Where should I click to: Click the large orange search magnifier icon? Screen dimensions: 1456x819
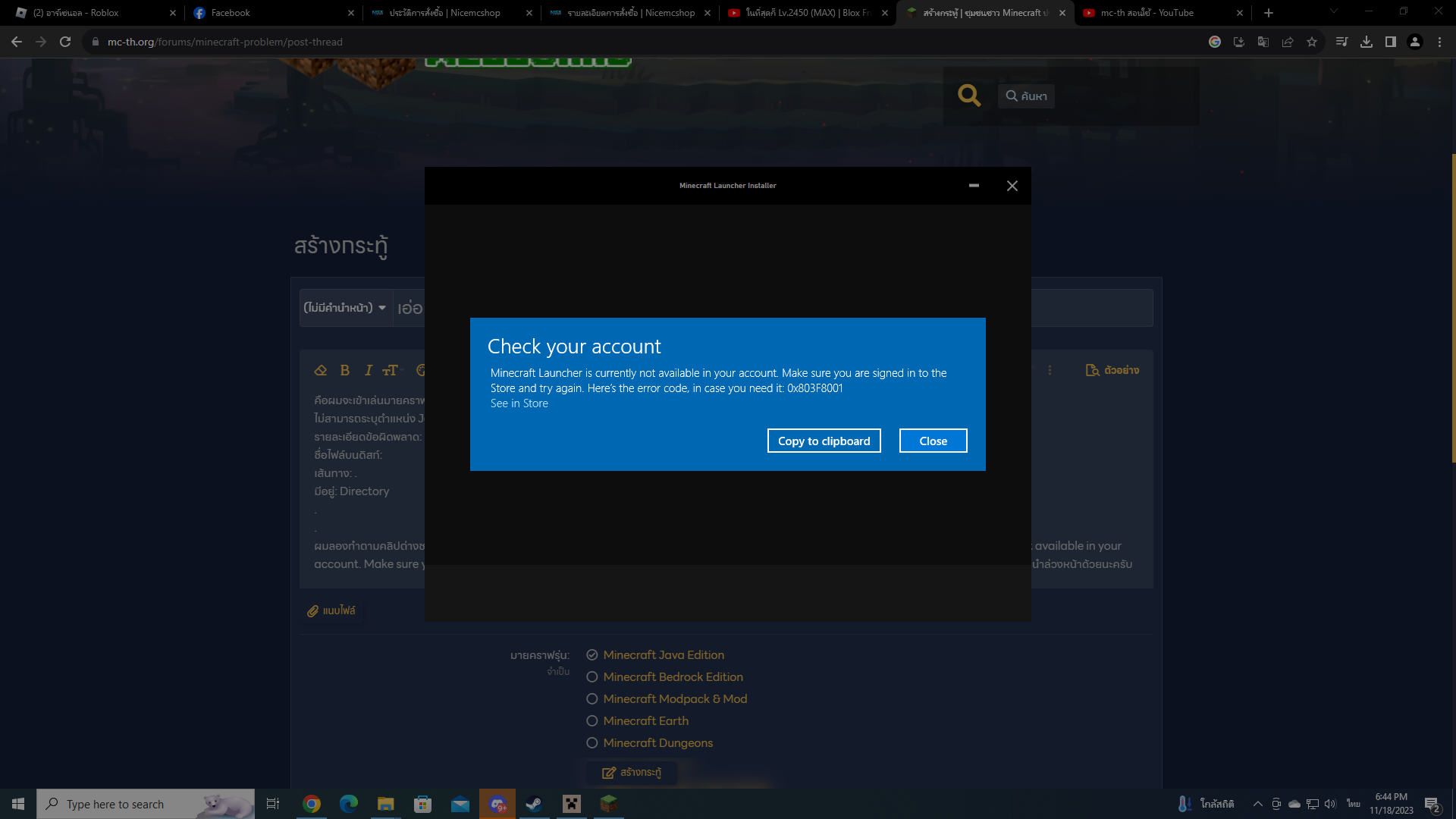969,96
